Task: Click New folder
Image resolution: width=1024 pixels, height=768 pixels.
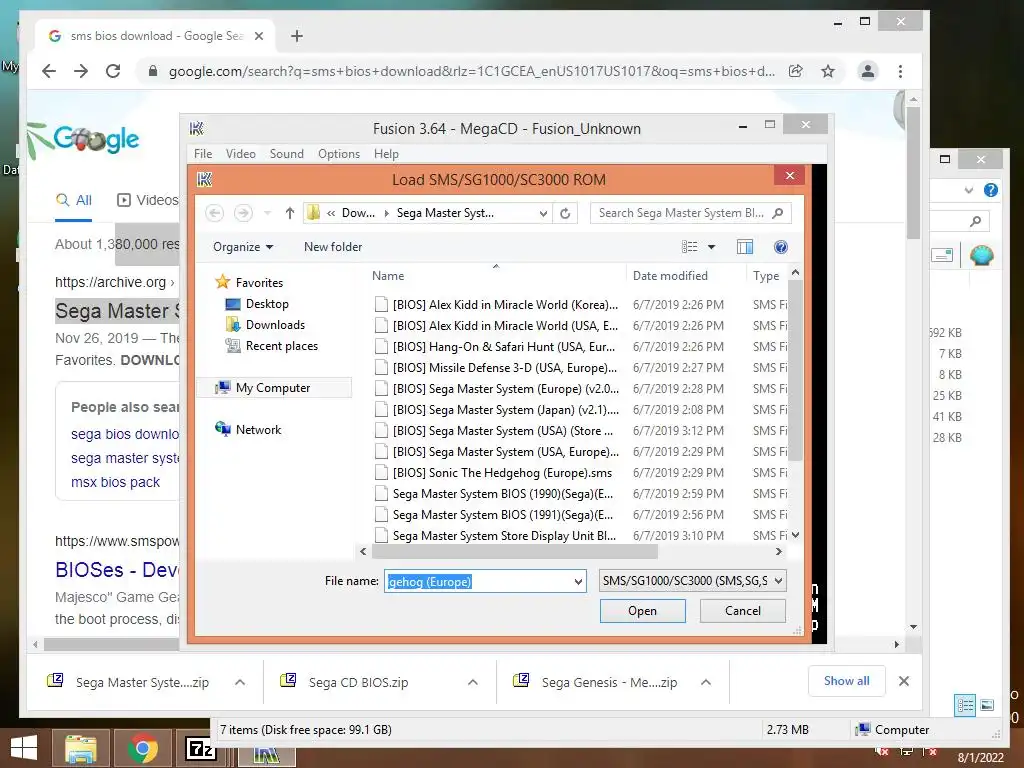Action: pyautogui.click(x=333, y=247)
